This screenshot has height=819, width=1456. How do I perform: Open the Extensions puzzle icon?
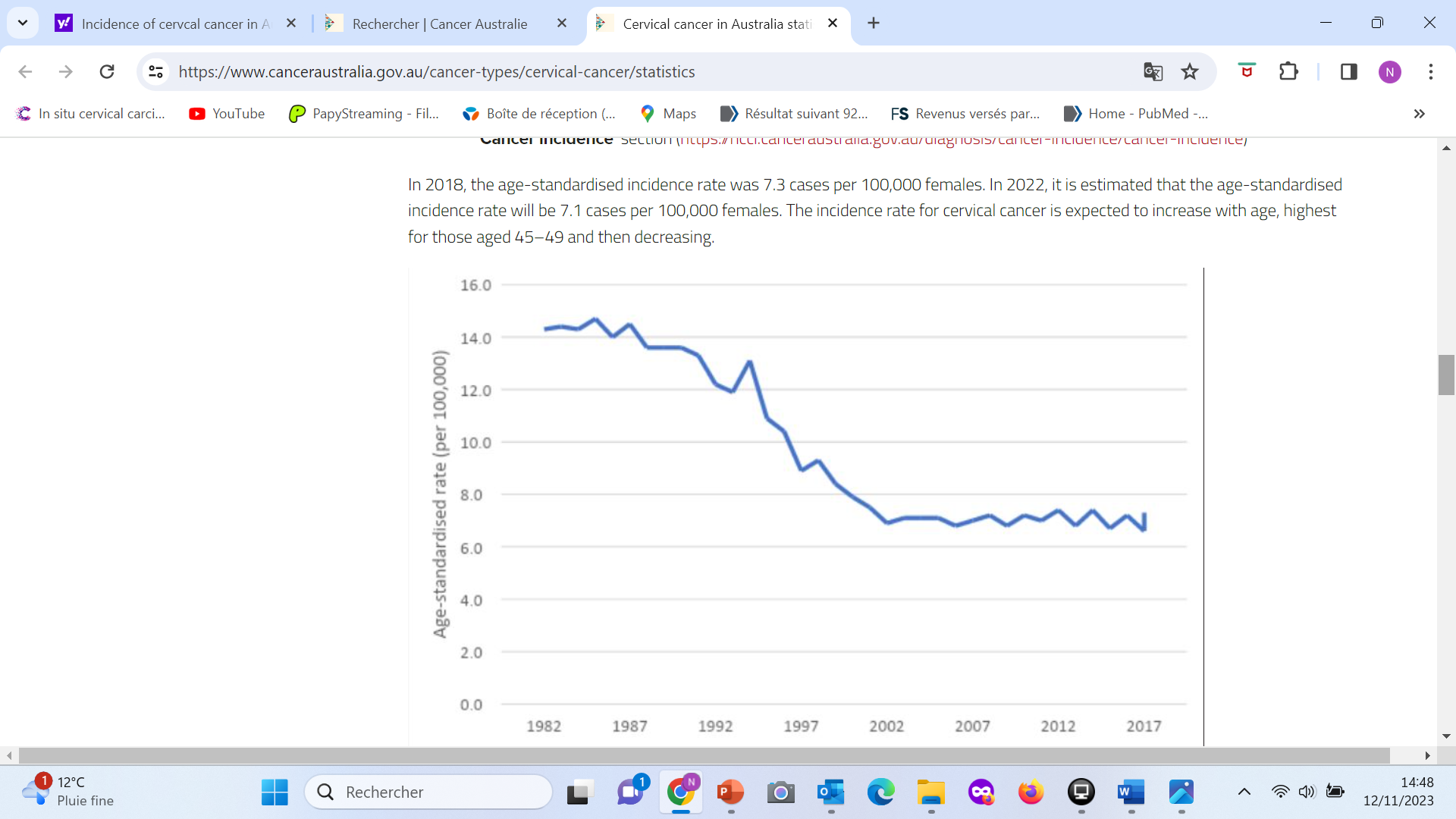pyautogui.click(x=1288, y=72)
